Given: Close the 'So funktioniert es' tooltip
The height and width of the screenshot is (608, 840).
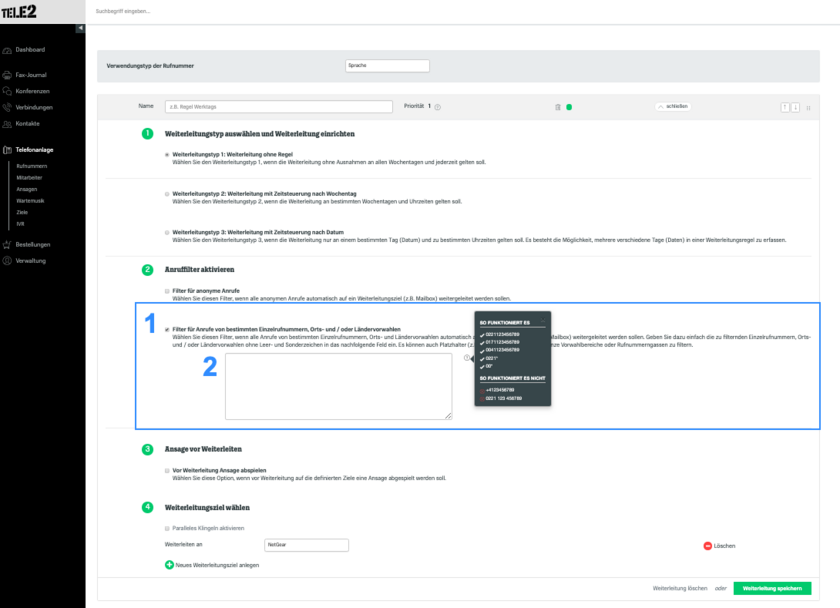Looking at the screenshot, I should (543, 320).
